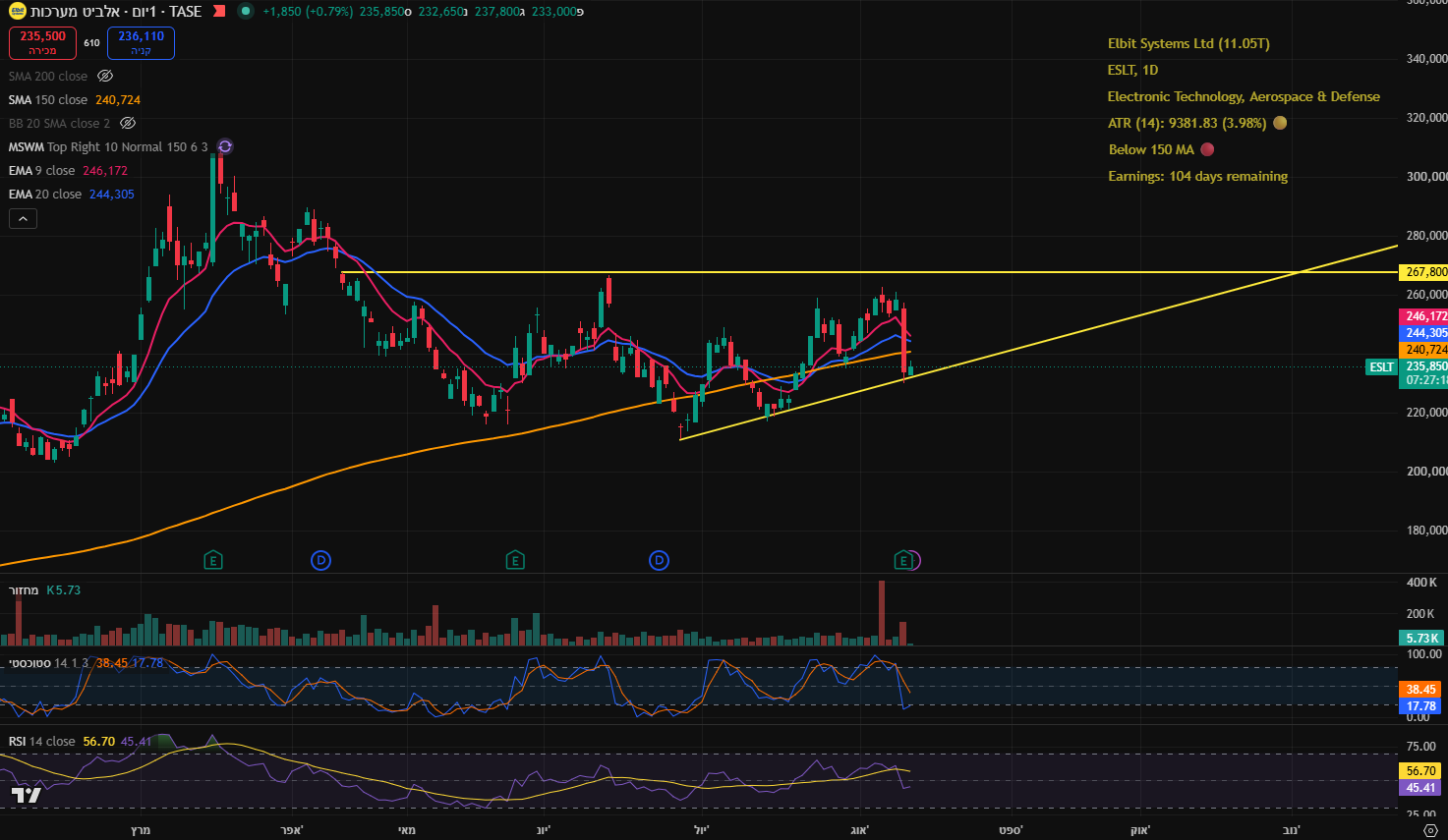
Task: Select the MSWM Top Right indicator legend
Action: [x=108, y=146]
